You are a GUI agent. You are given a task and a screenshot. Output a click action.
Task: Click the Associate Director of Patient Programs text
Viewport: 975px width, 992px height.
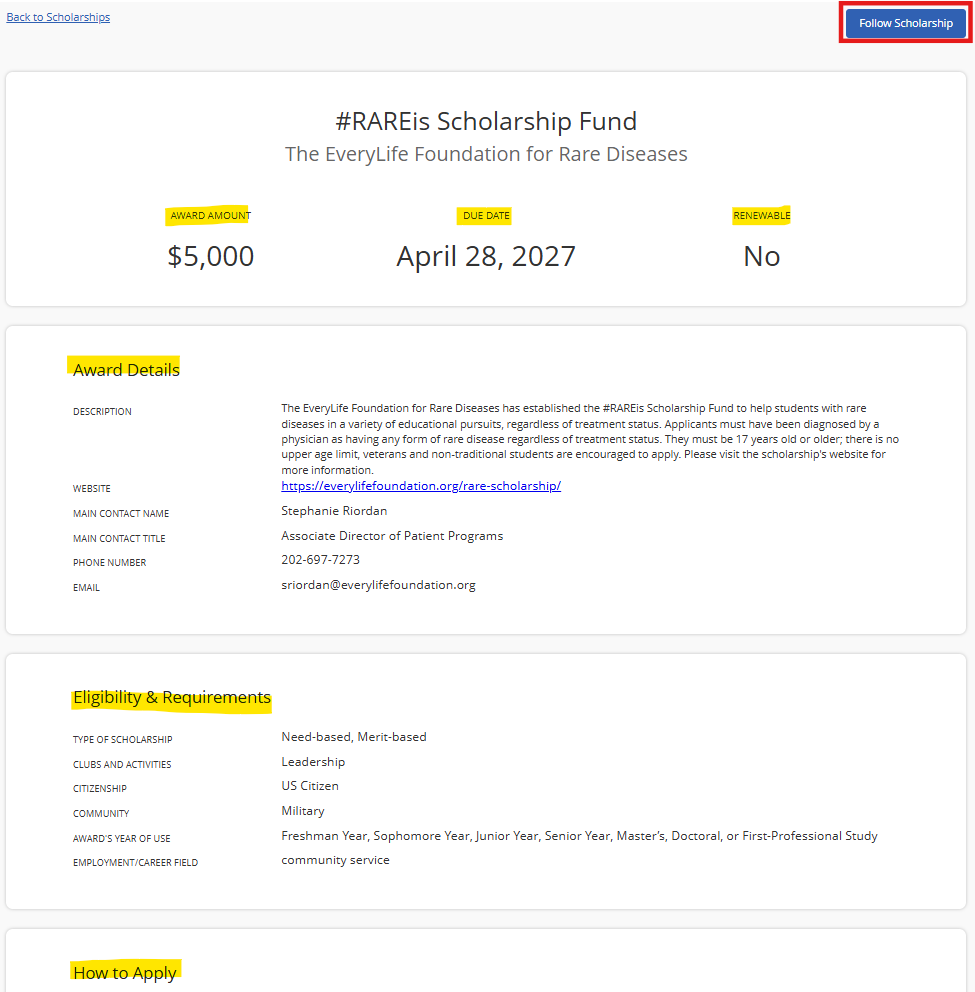(x=392, y=536)
